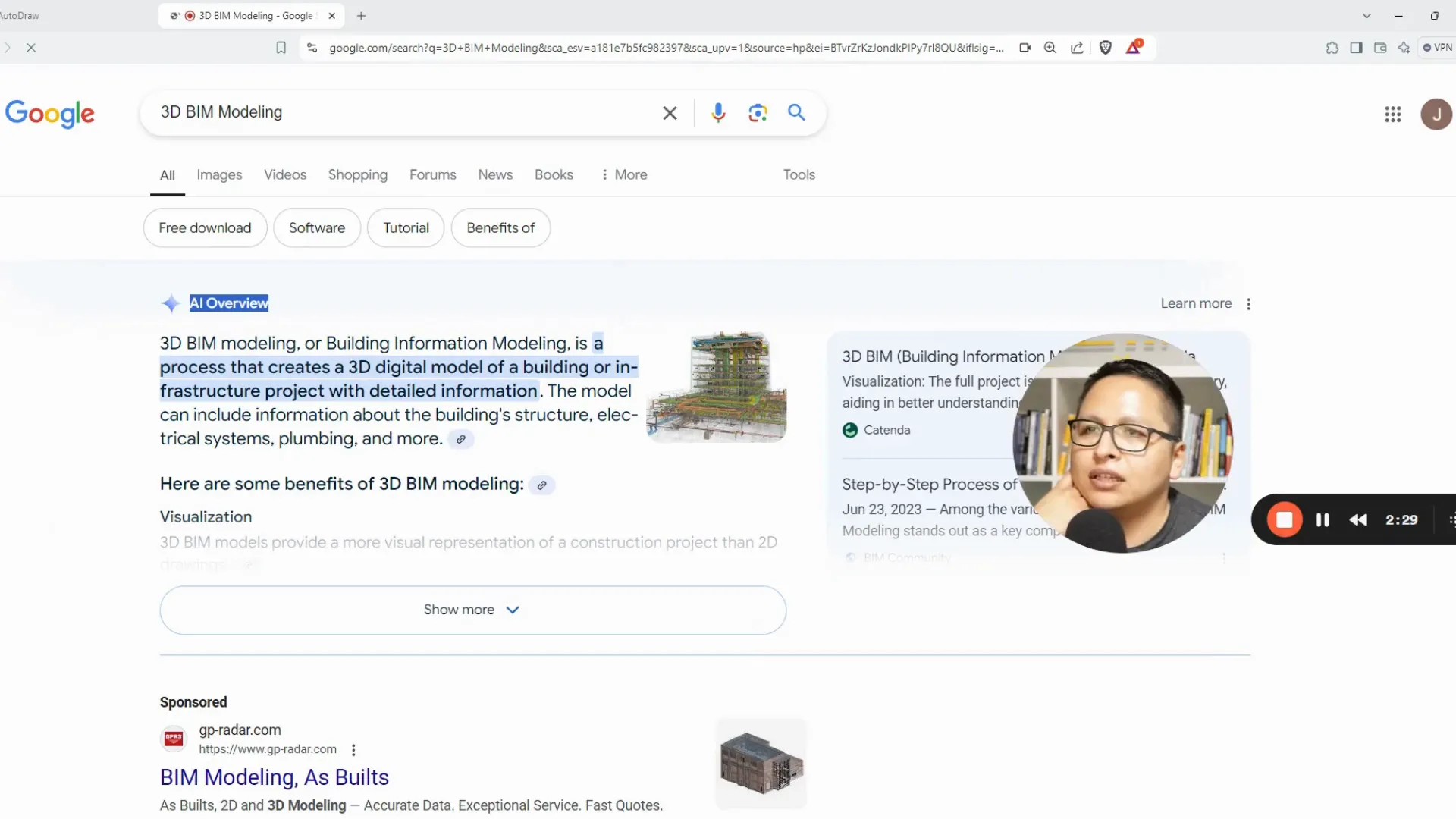Open the Google account avatar J

click(x=1436, y=115)
